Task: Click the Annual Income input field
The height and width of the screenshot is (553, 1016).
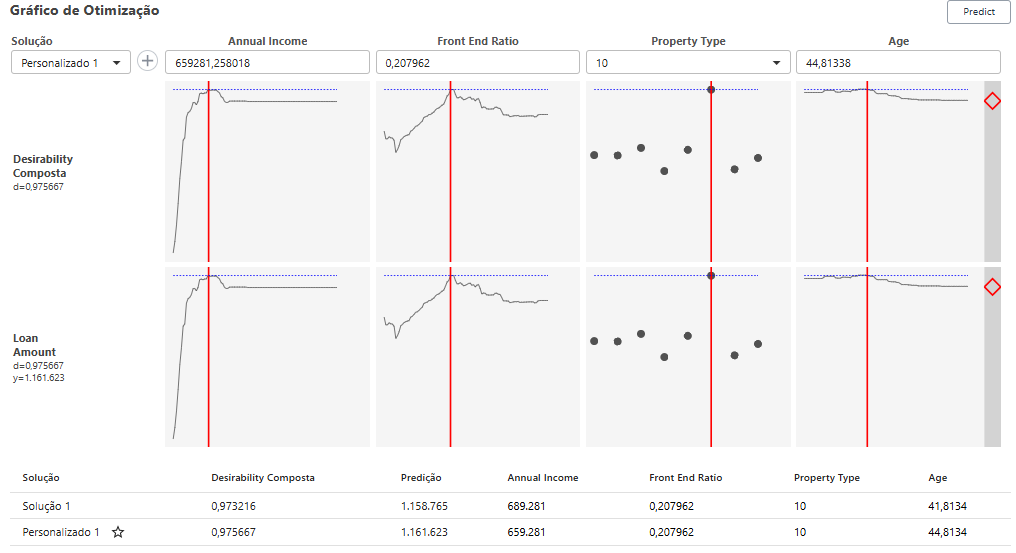Action: [x=267, y=62]
